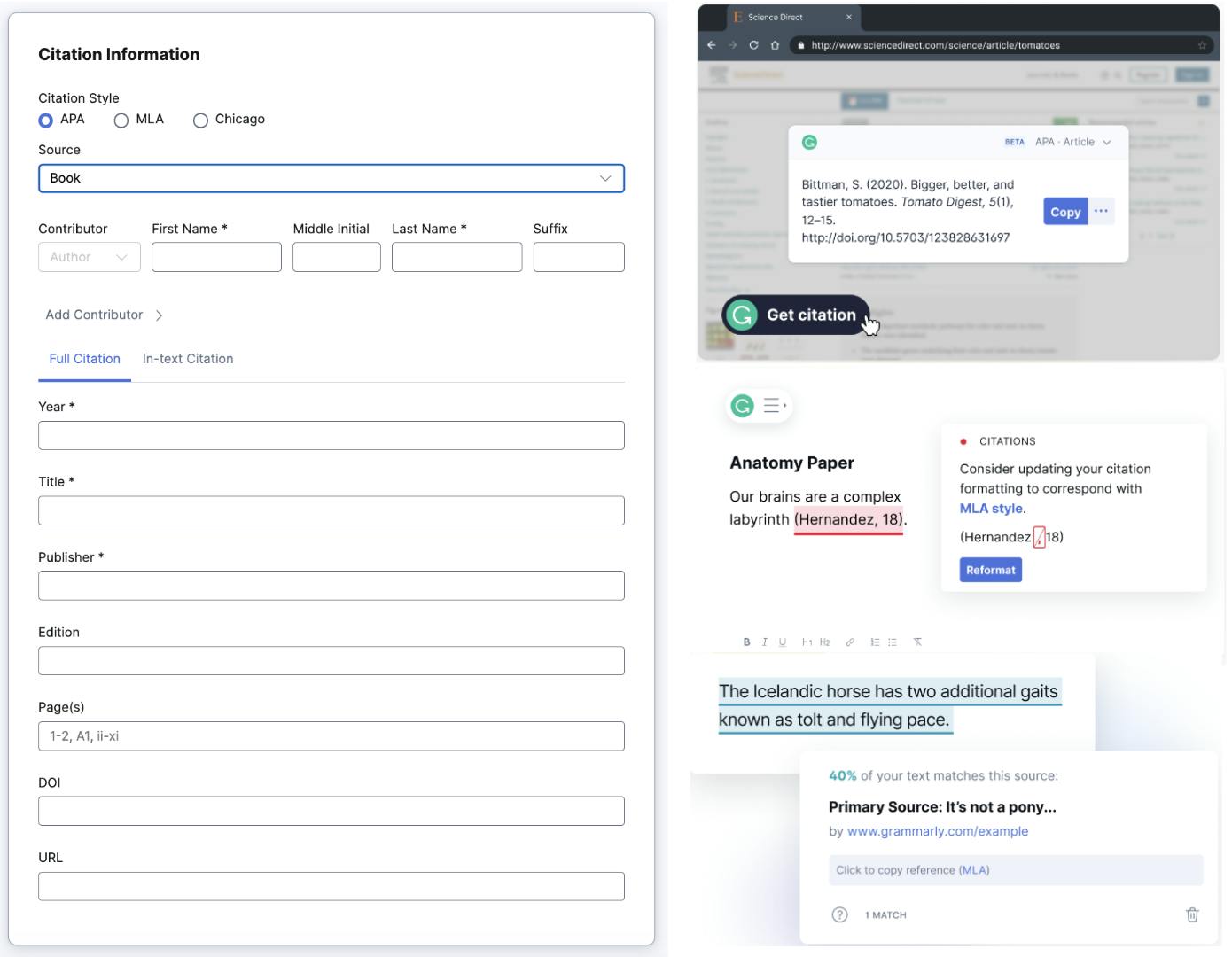Reload the page with the browser refresh icon
This screenshot has height=957, width=1232.
(x=753, y=45)
